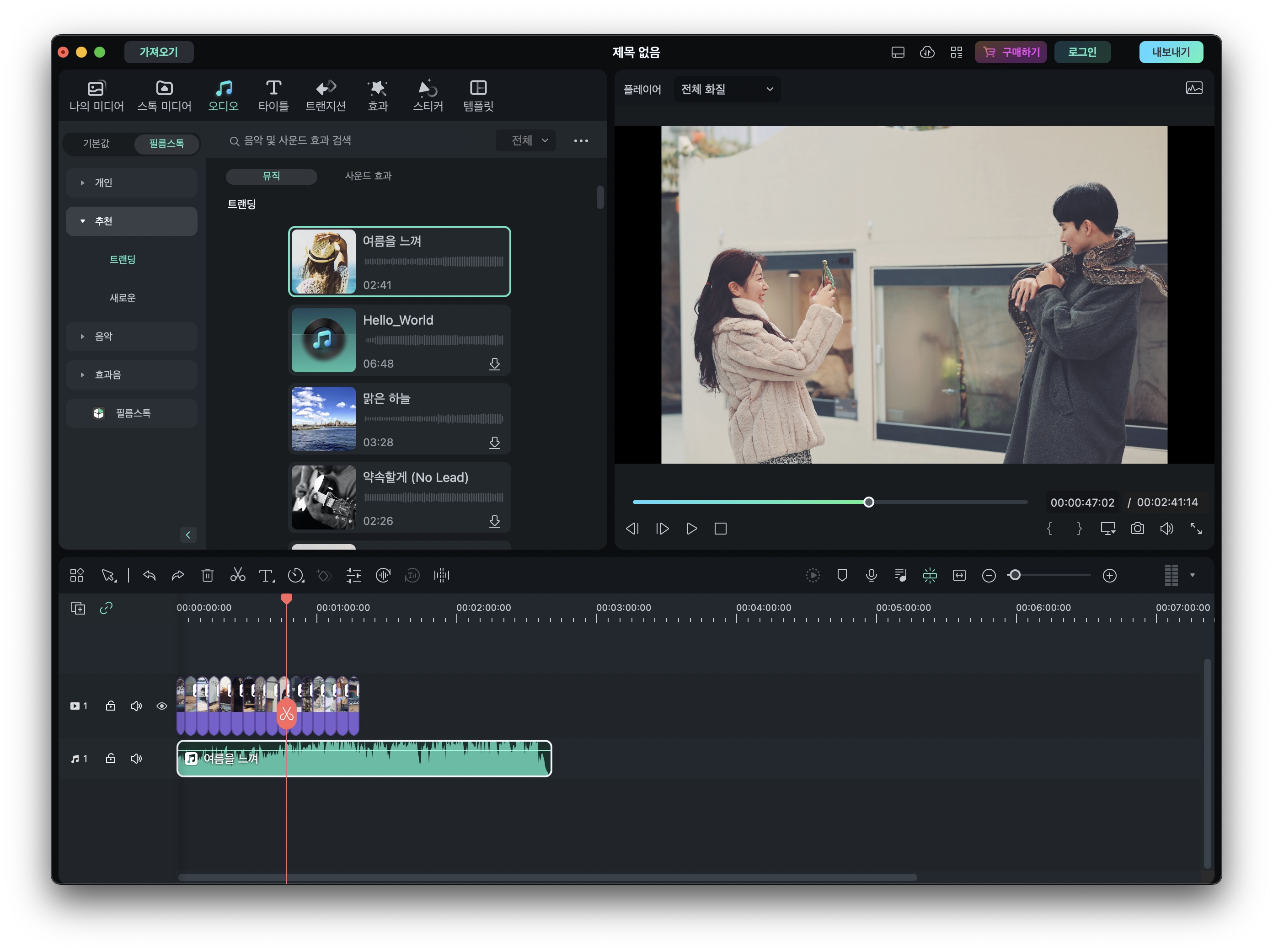
Task: Click the timeline zoom slider handle
Action: [x=1015, y=575]
